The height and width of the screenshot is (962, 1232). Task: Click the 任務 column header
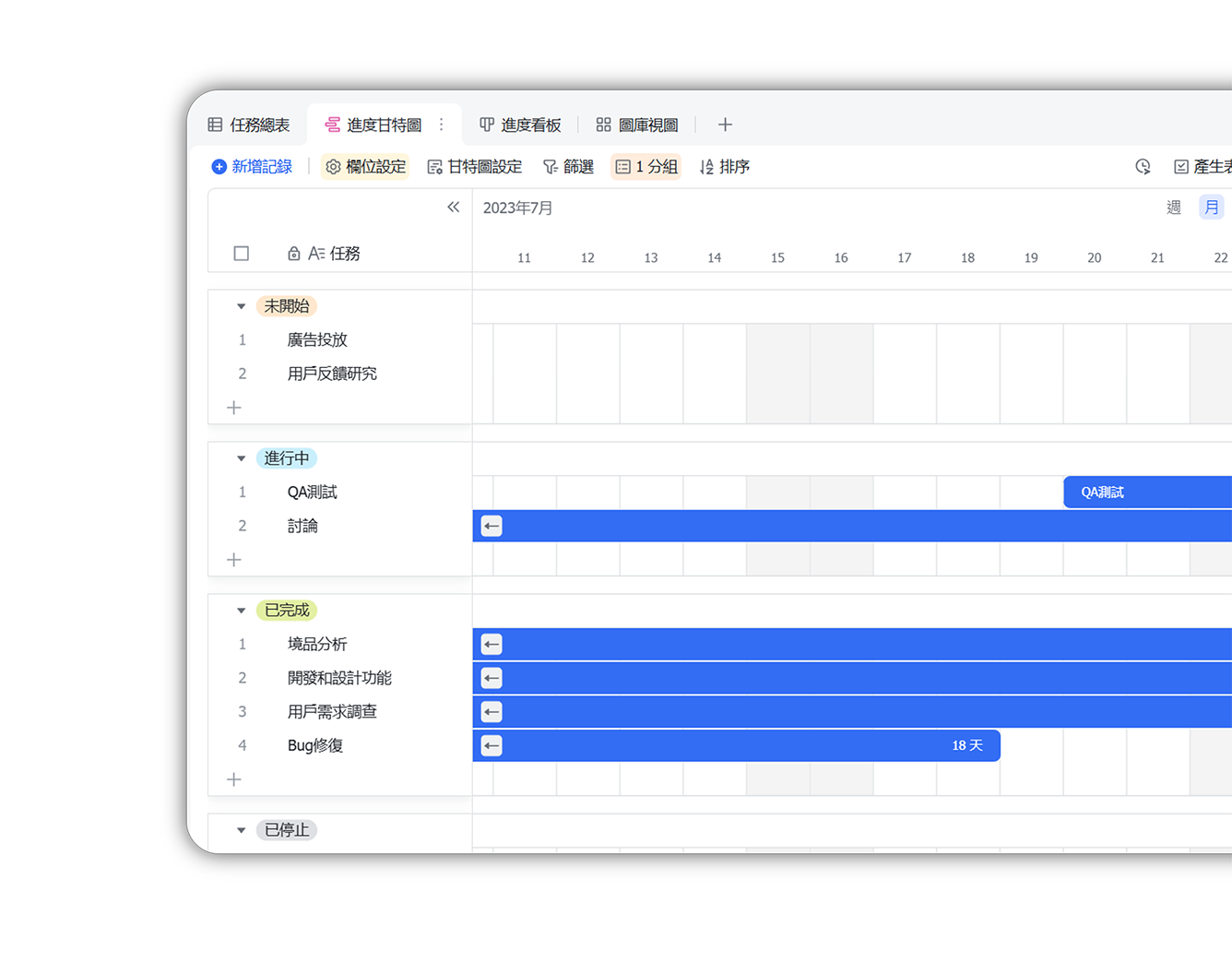coord(334,254)
